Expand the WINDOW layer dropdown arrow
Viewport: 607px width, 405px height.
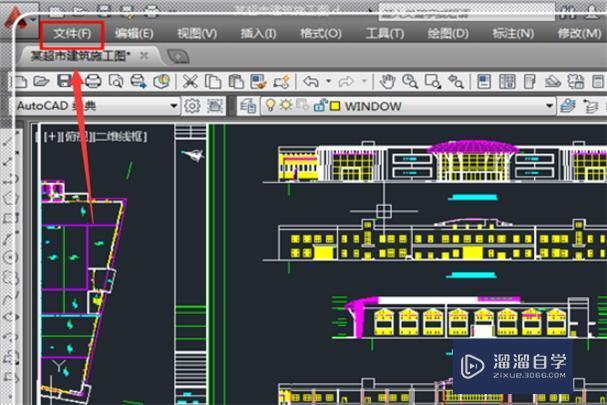coord(549,106)
